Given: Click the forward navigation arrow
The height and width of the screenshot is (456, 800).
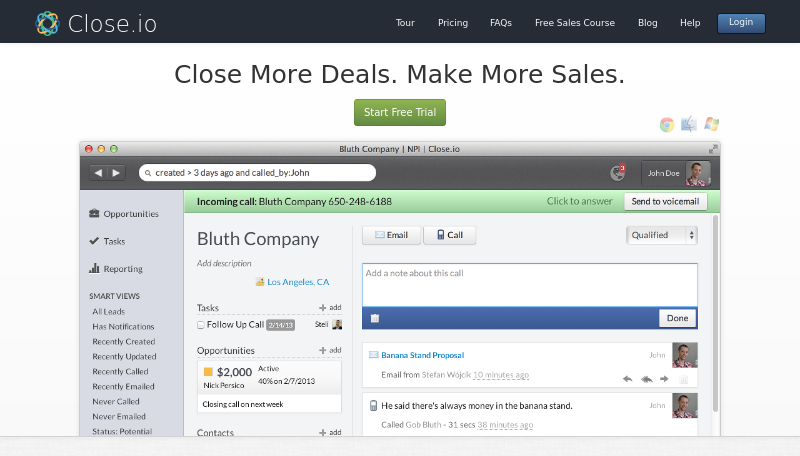Looking at the screenshot, I should tap(116, 173).
